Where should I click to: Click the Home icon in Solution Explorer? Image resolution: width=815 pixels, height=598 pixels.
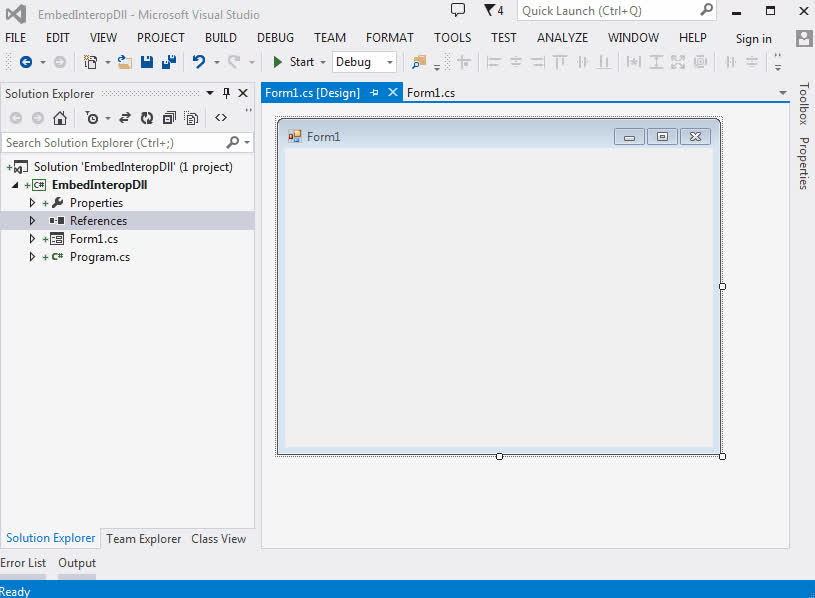tap(59, 117)
